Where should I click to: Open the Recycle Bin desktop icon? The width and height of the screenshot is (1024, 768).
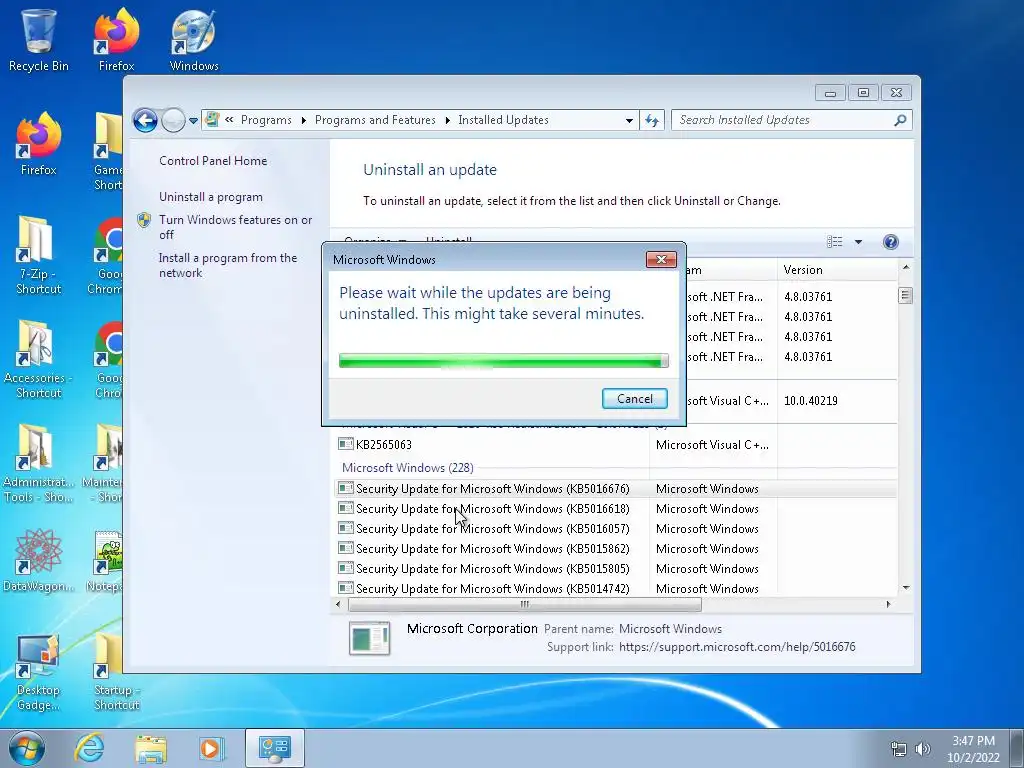point(39,39)
